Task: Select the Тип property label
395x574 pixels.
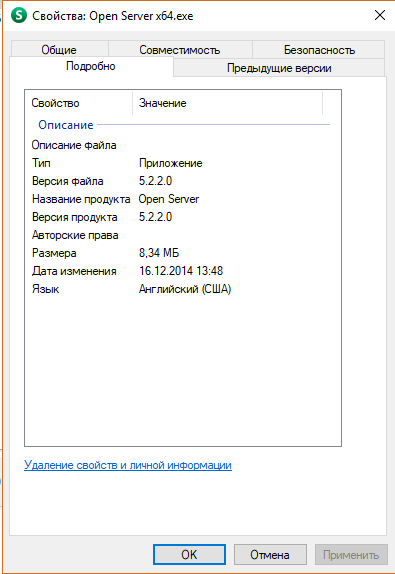Action: pyautogui.click(x=41, y=163)
